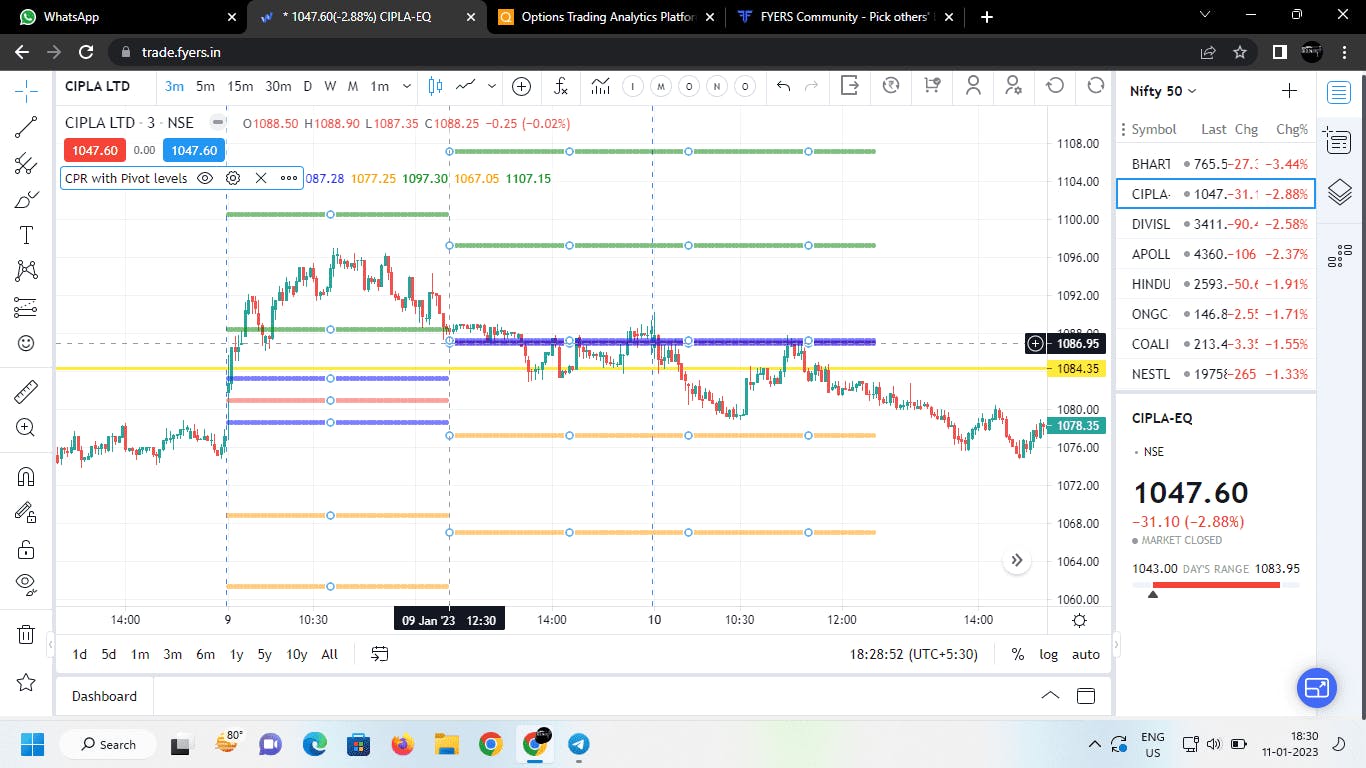Screen dimensions: 1366x768
Task: Select the crosshair cursor tool
Action: tap(26, 91)
